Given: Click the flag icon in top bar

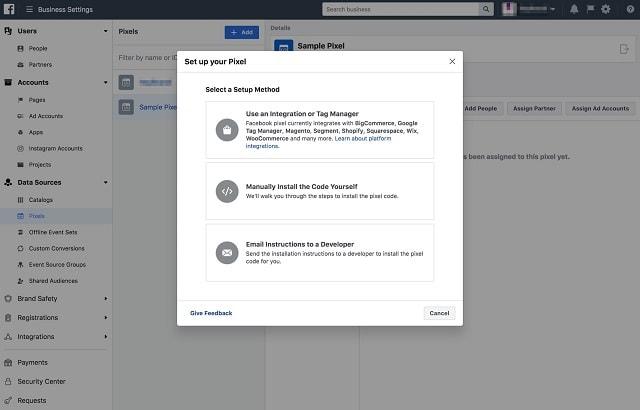Looking at the screenshot, I should pyautogui.click(x=589, y=9).
